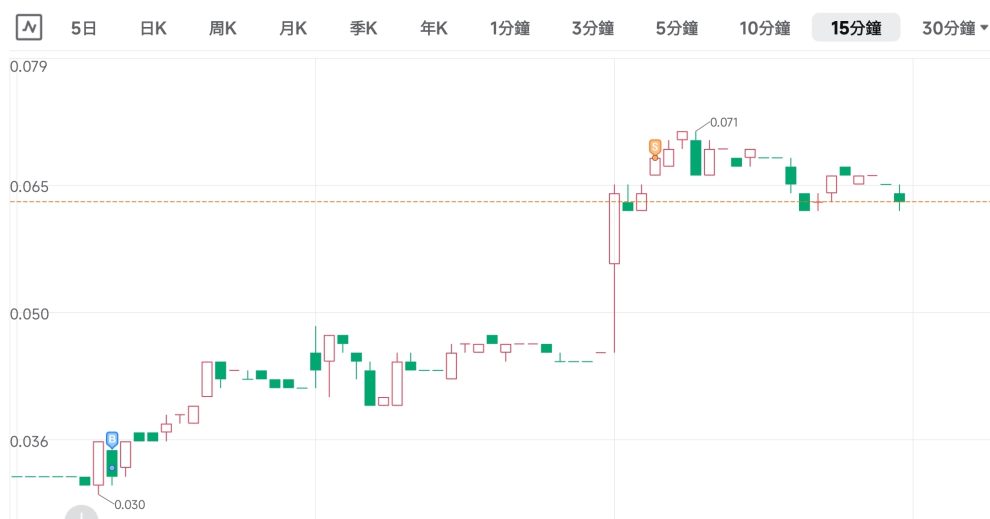
Task: Select the 日K chart tab
Action: 153,28
